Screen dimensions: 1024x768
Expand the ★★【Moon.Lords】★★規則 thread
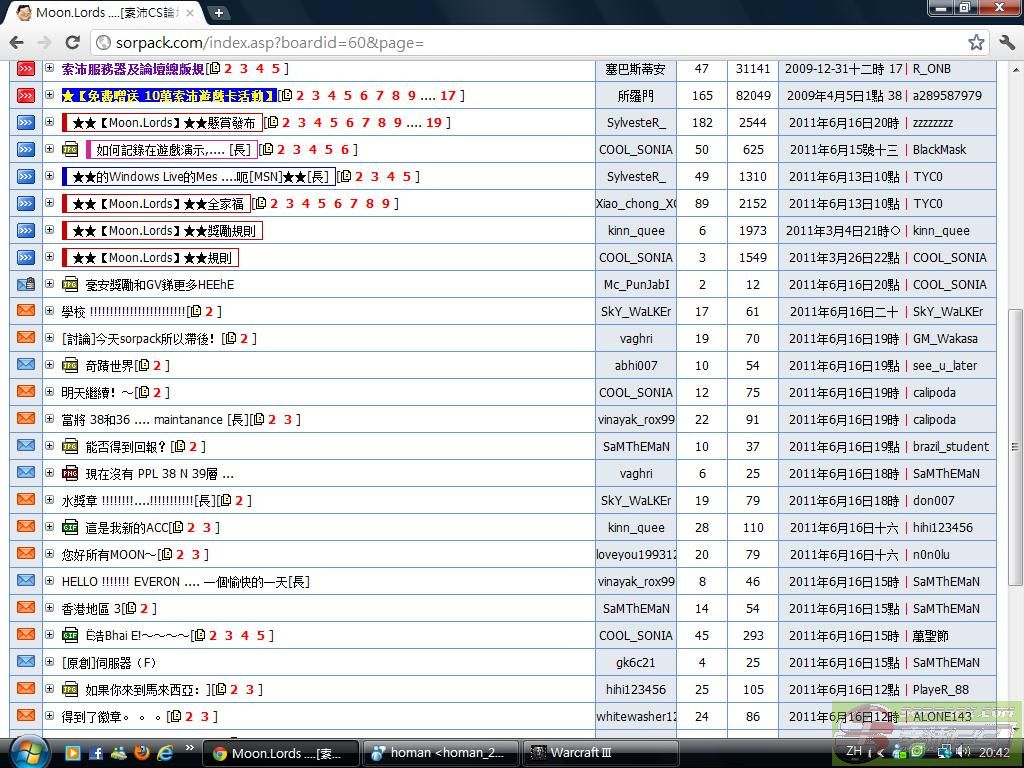click(49, 257)
